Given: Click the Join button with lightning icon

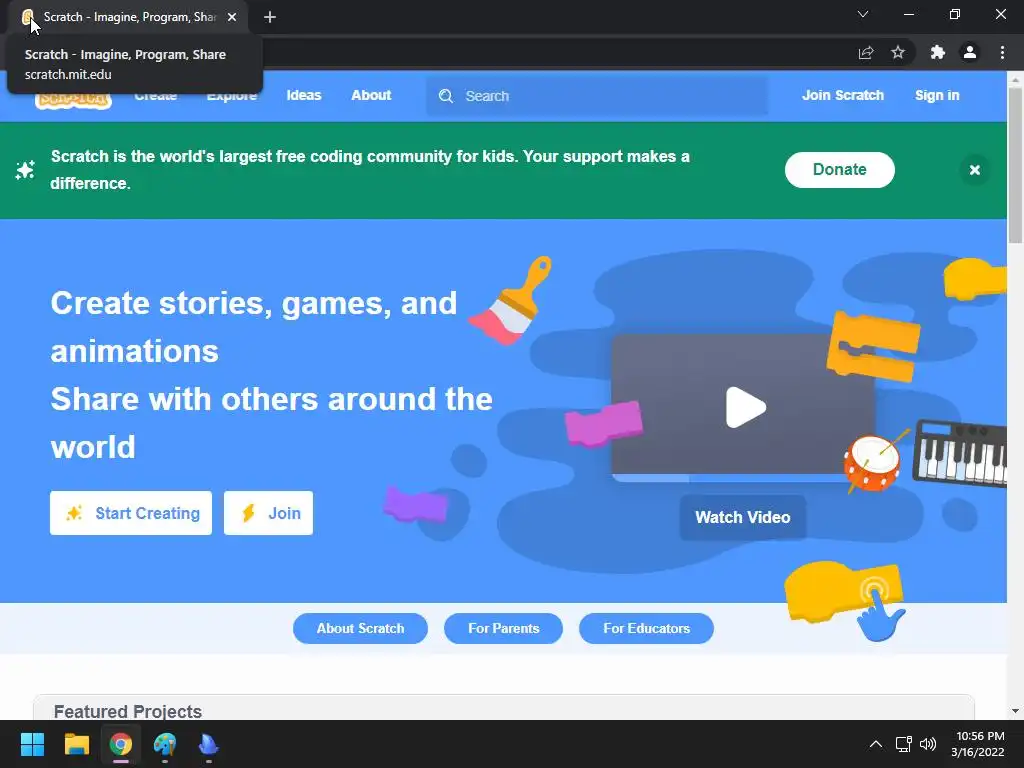Looking at the screenshot, I should coord(268,513).
